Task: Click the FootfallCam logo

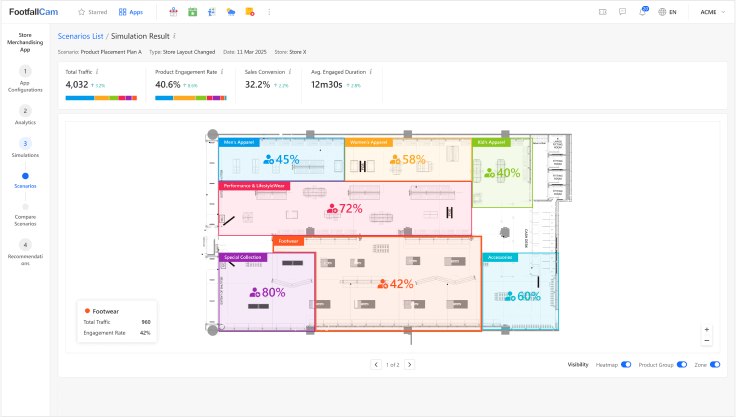Action: tap(33, 12)
